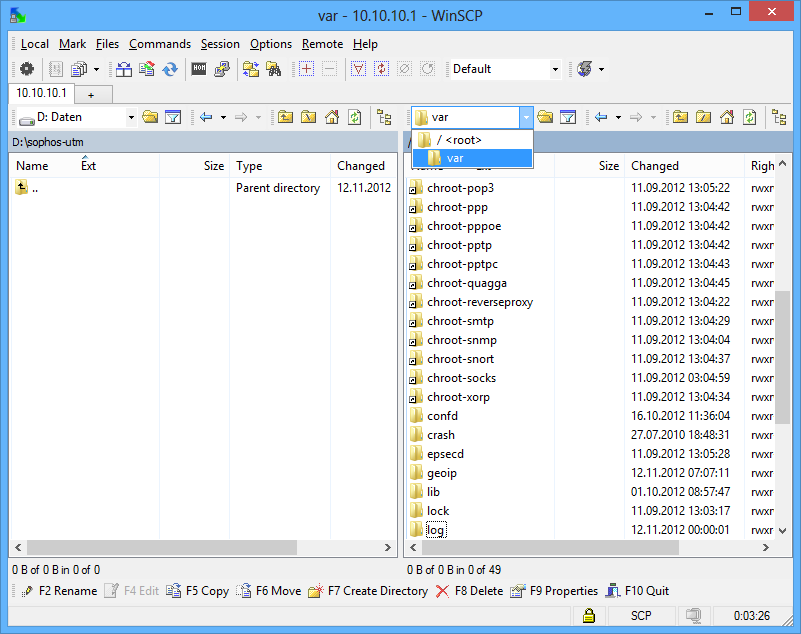Click the local panel horizontal scrollbar thumb
This screenshot has width=801, height=634.
[162, 547]
